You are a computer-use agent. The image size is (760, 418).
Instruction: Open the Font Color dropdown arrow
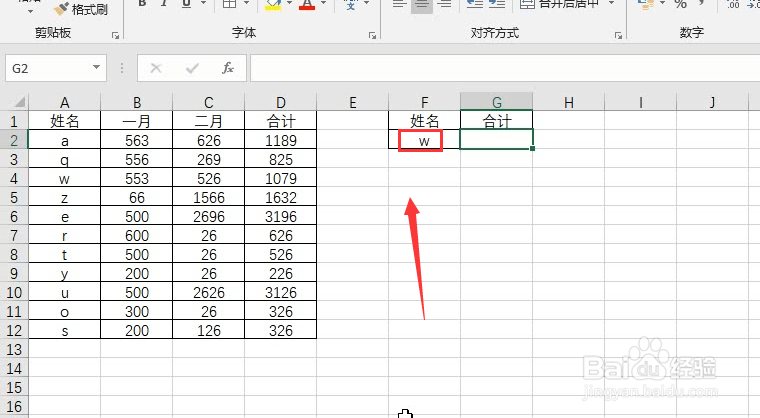(323, 4)
